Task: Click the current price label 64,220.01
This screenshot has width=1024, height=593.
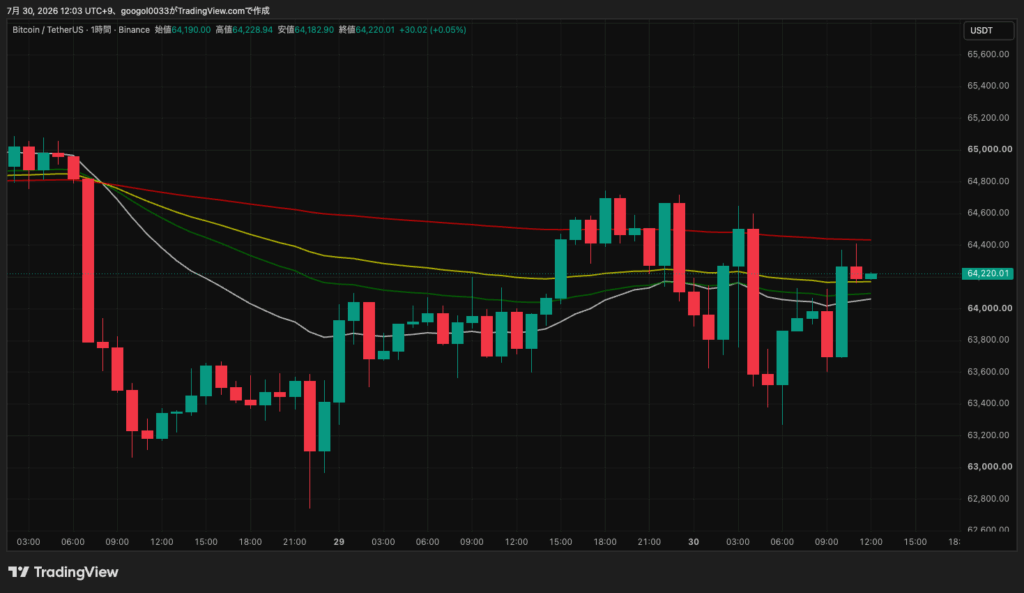Action: (987, 274)
